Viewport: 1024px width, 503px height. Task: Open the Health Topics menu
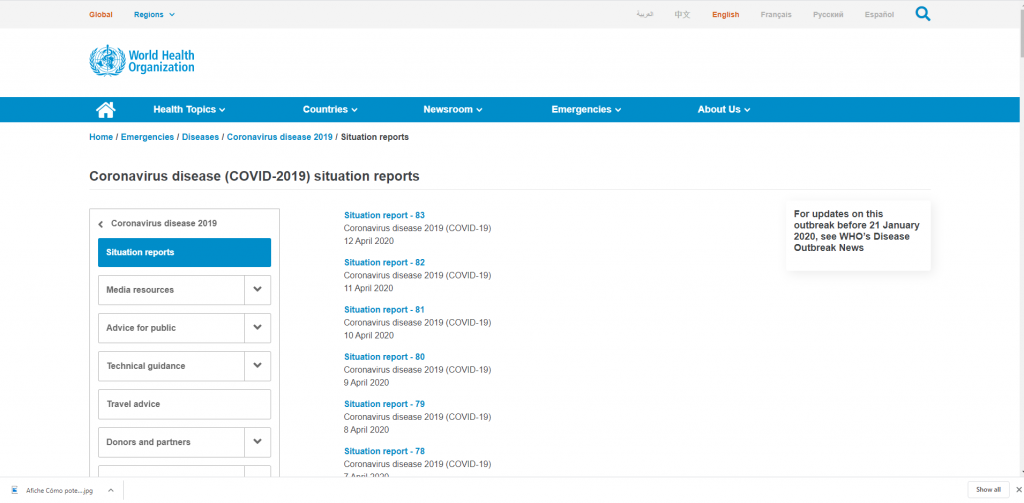189,110
